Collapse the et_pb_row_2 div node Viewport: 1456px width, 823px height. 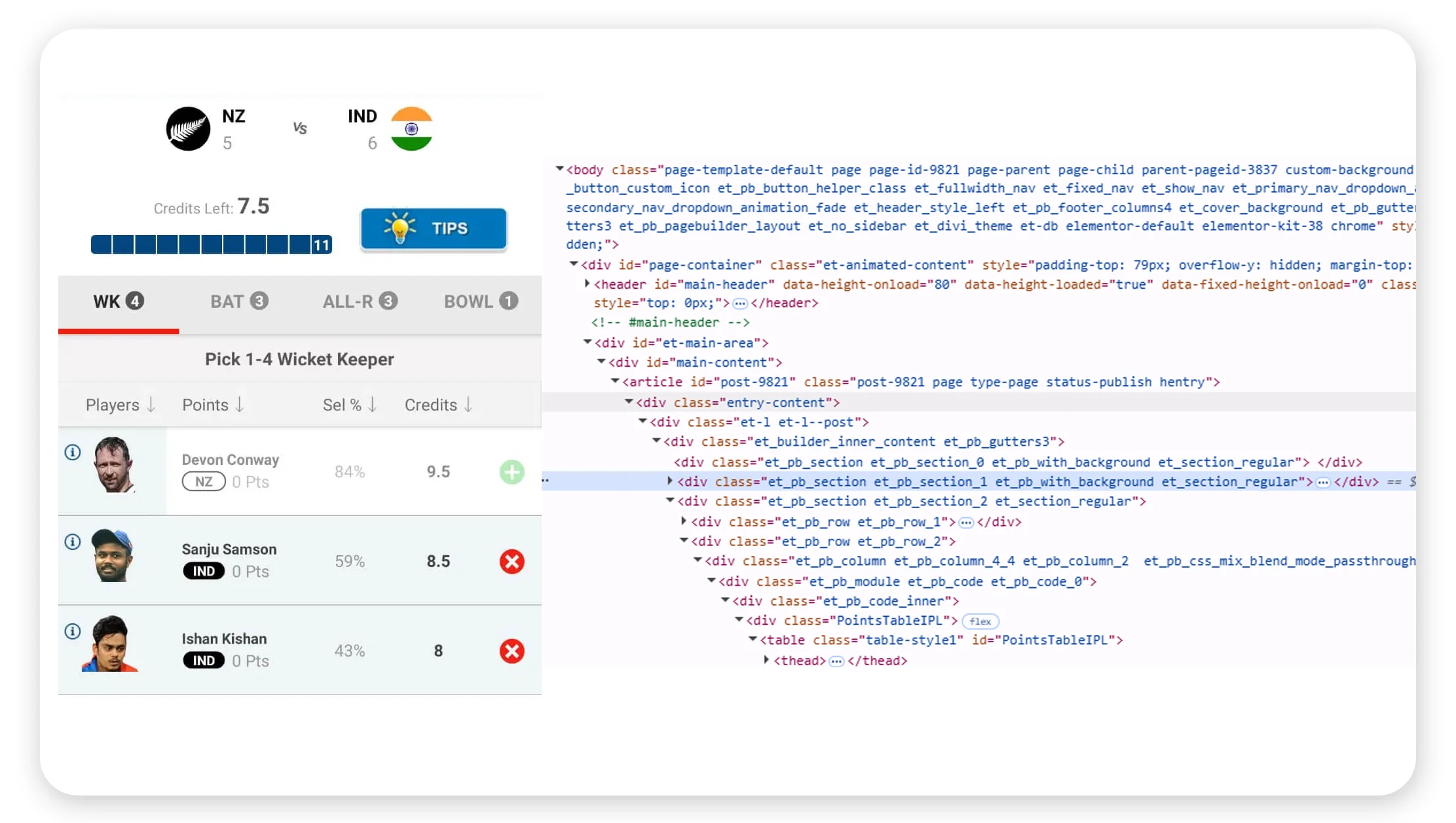[684, 541]
